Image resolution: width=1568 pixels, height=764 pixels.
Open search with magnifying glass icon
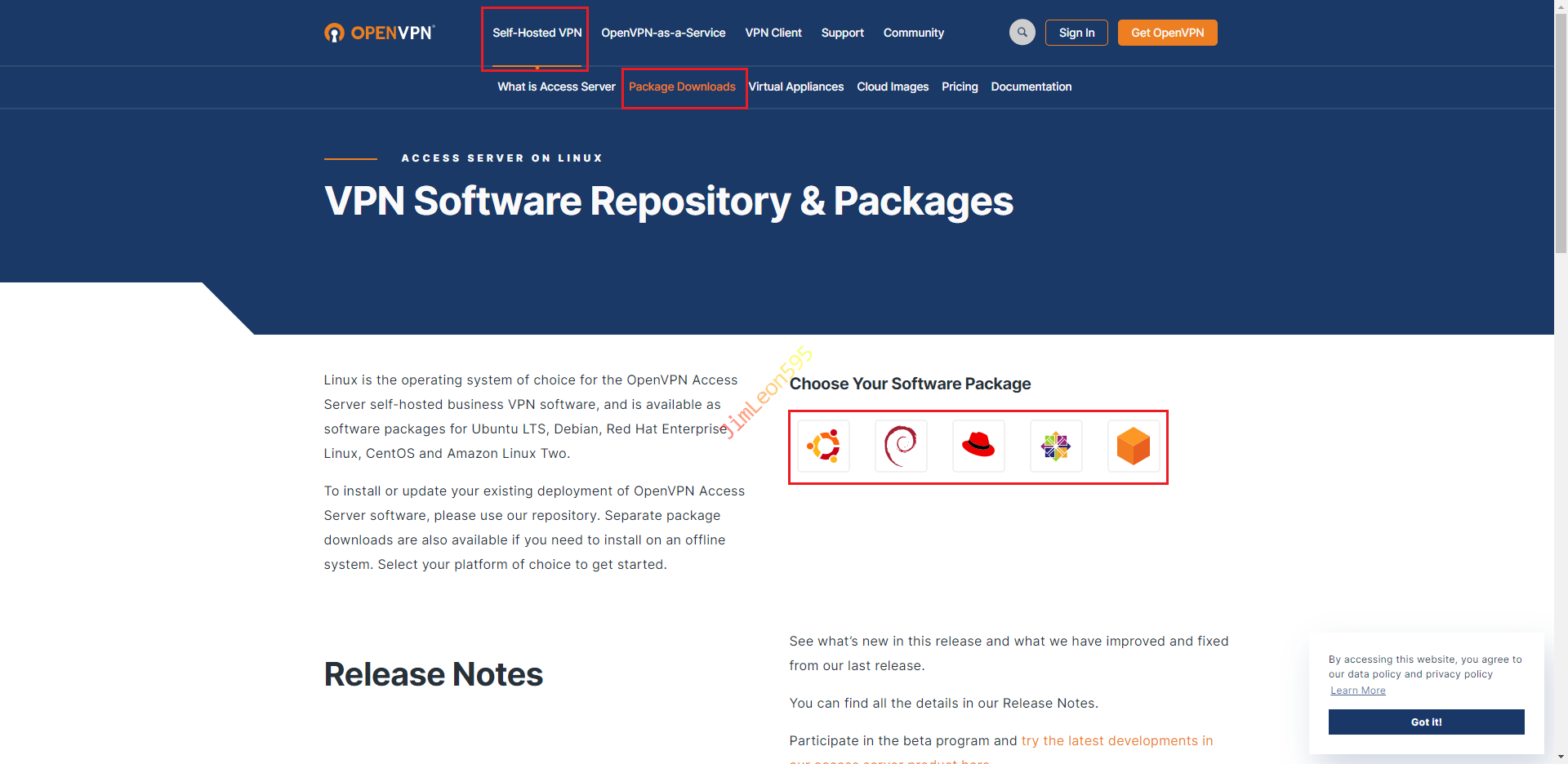1022,33
